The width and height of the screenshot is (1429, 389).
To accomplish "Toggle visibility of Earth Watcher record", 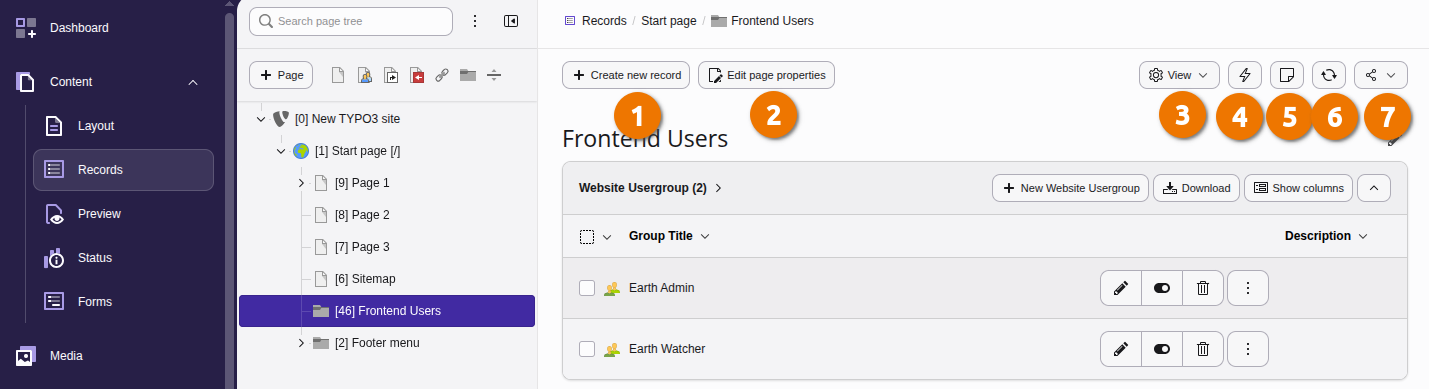I will point(1162,349).
